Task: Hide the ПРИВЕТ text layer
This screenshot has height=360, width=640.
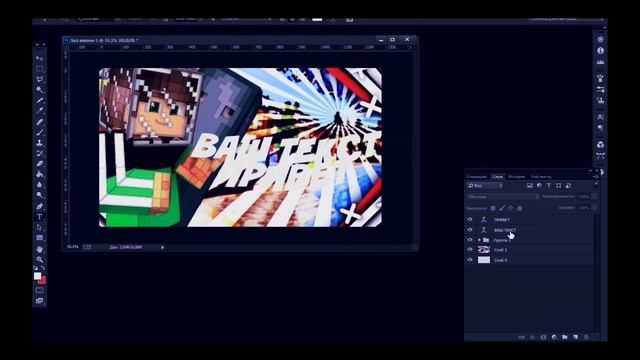Action: pos(470,220)
